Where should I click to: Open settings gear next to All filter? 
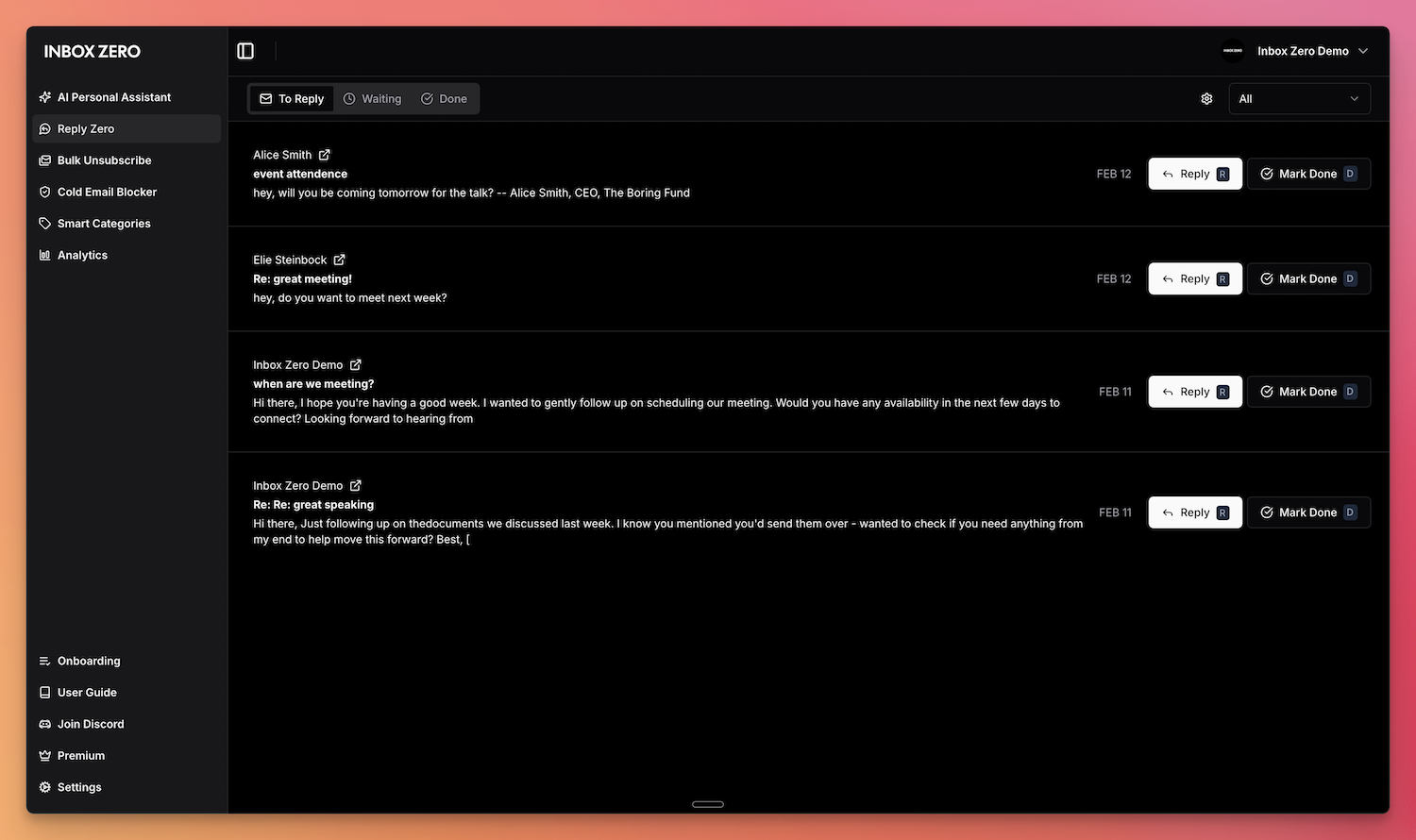click(1206, 99)
